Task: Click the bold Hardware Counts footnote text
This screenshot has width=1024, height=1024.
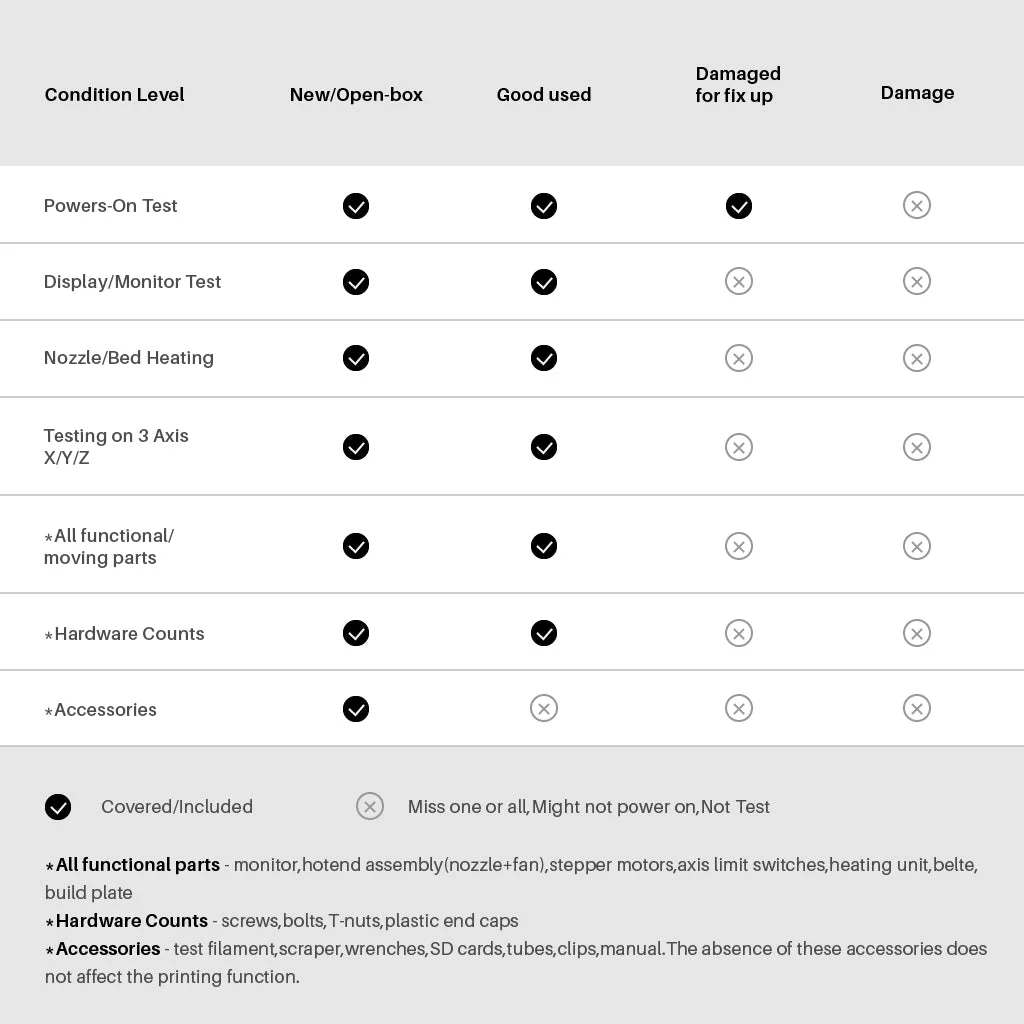Action: click(x=131, y=921)
